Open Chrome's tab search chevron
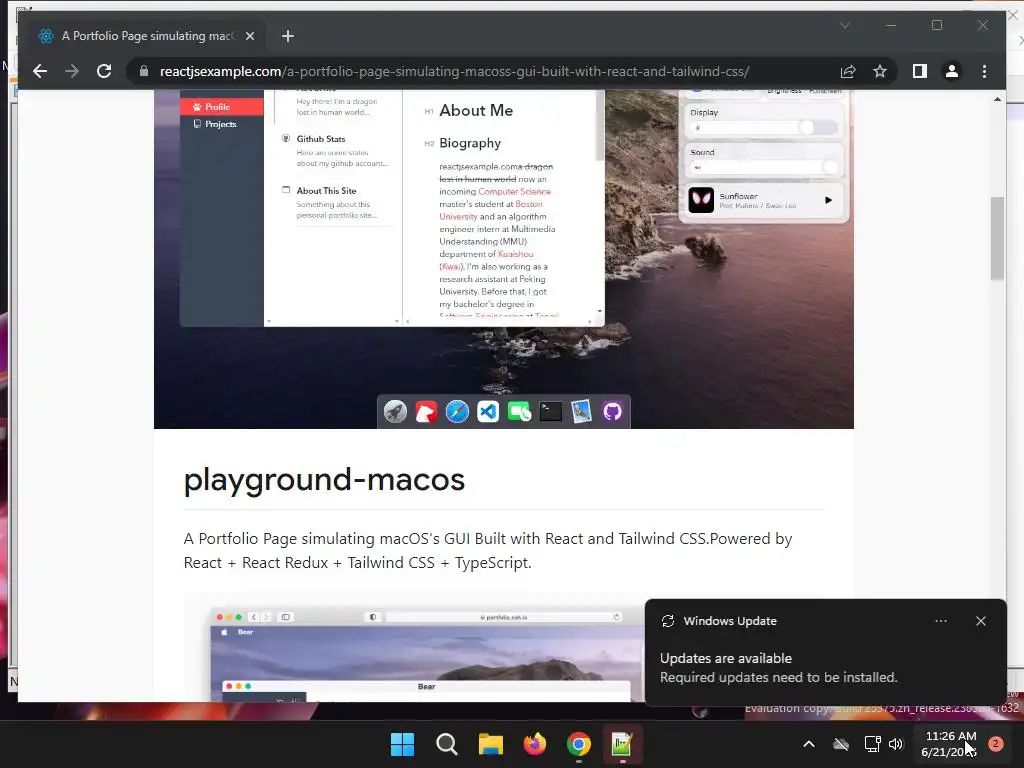This screenshot has height=768, width=1024. point(844,25)
